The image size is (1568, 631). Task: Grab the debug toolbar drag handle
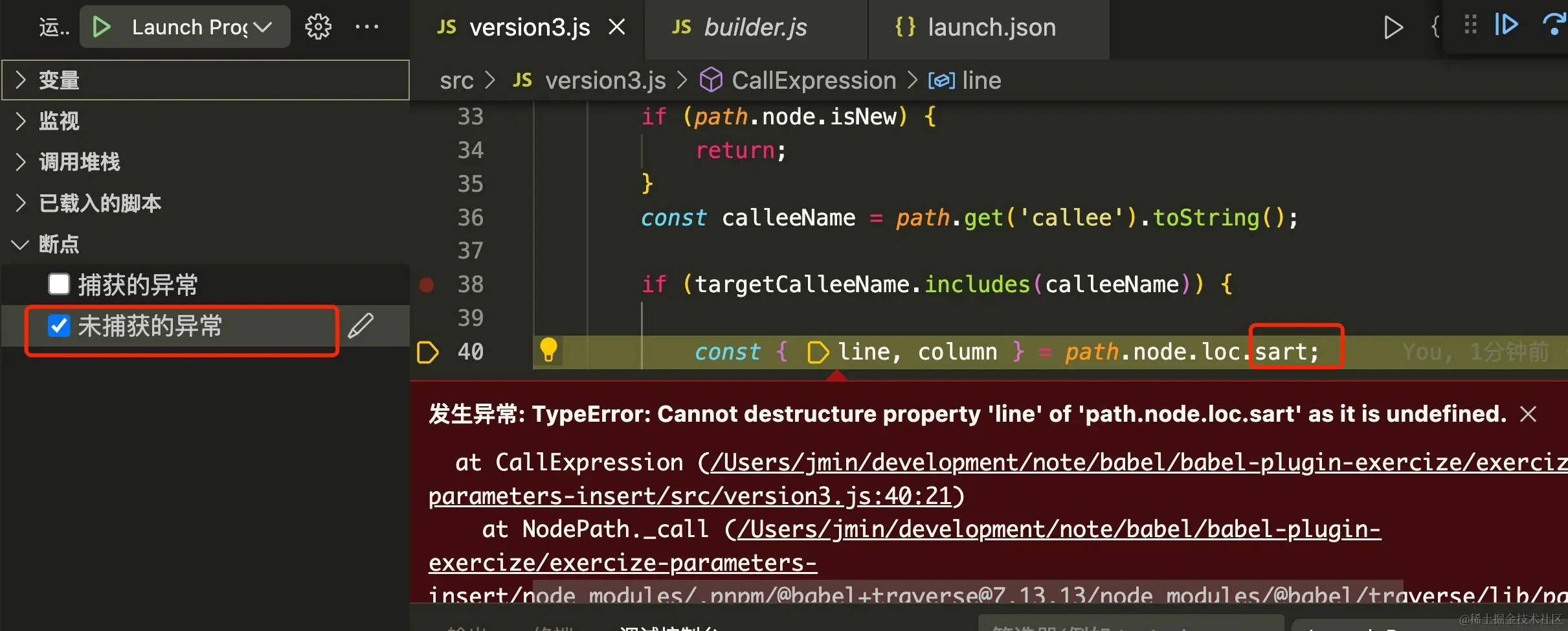1470,25
